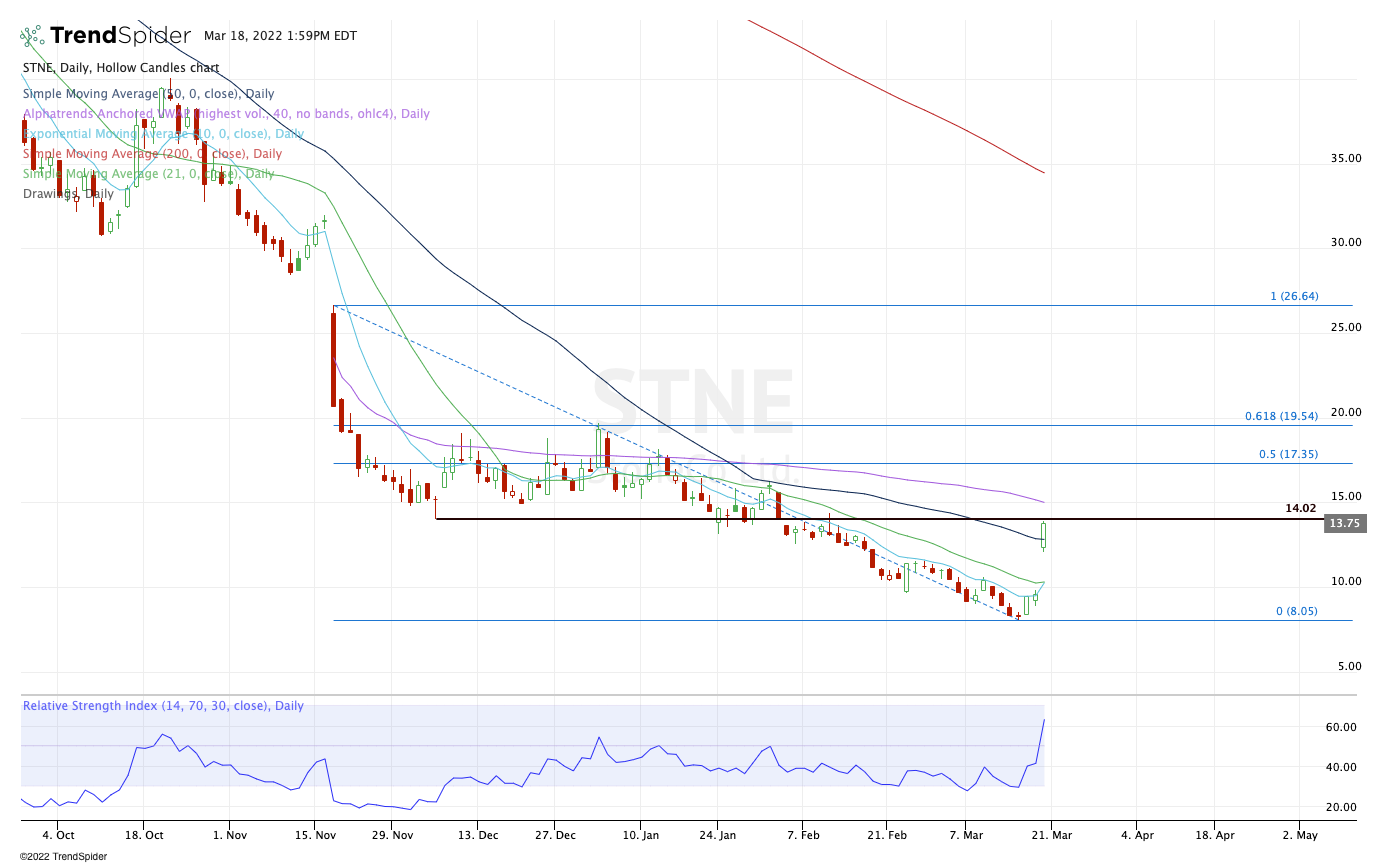Viewport: 1387px width, 866px height.
Task: Select the 14.02 horizontal level label
Action: point(1300,508)
